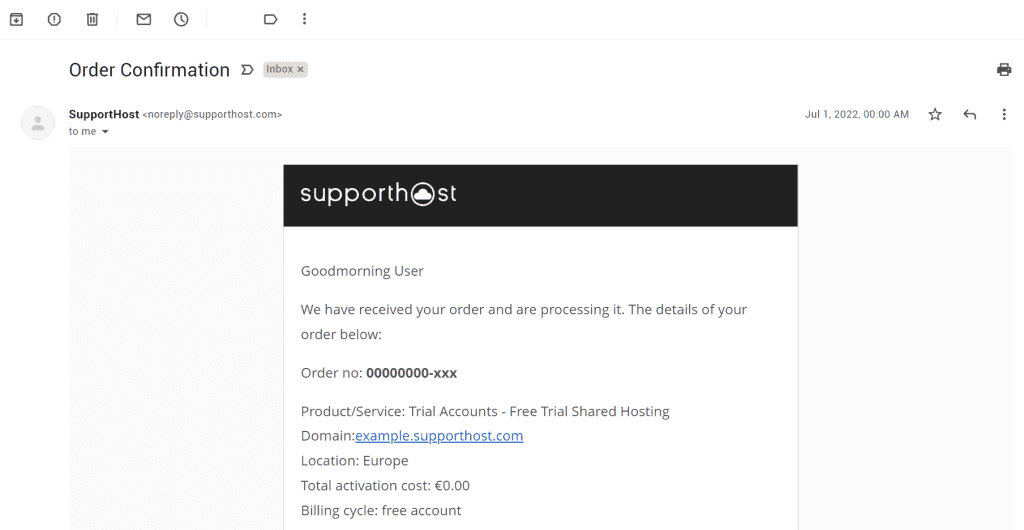1024x530 pixels.
Task: Open the toolbar's three-dot more menu
Action: (x=304, y=19)
